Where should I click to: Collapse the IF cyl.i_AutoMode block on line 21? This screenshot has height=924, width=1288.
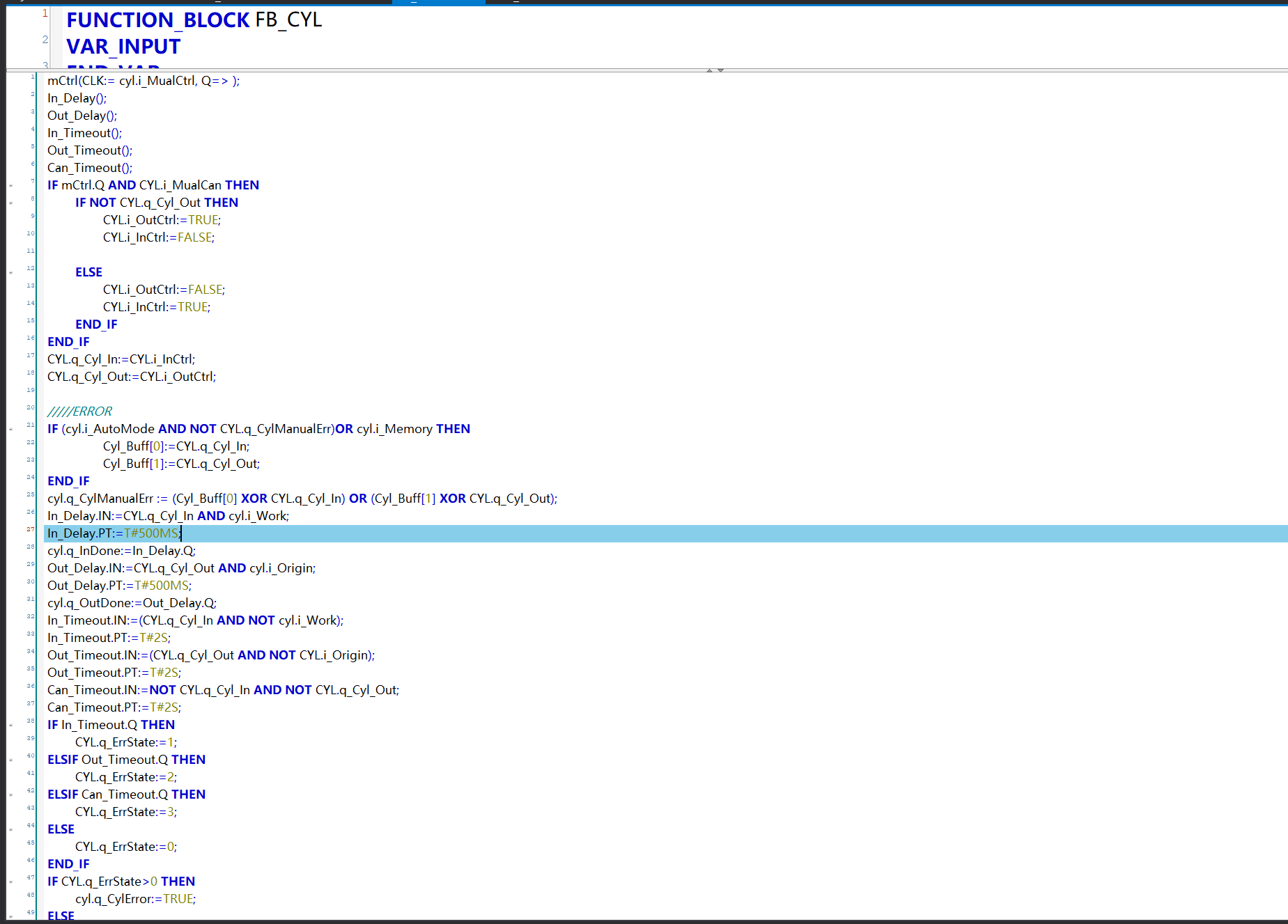[x=11, y=430]
